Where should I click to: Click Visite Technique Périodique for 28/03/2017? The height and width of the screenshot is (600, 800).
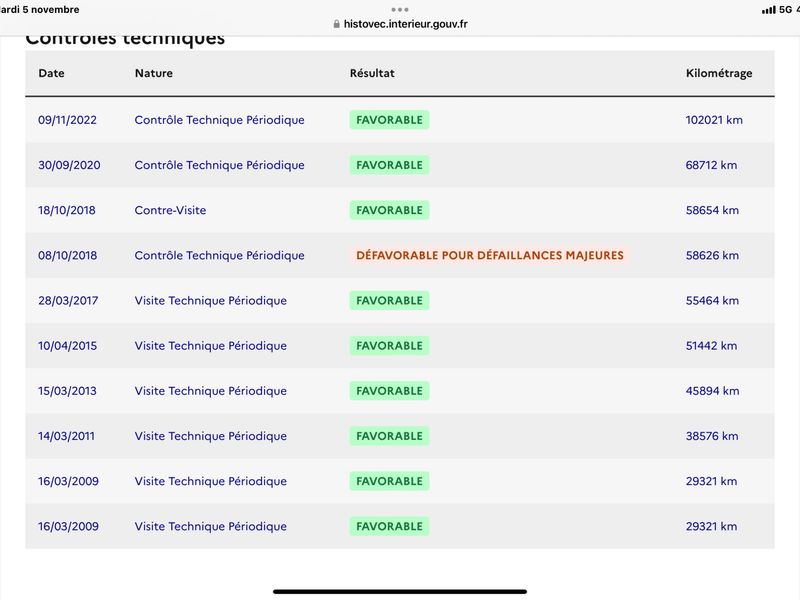[211, 301]
